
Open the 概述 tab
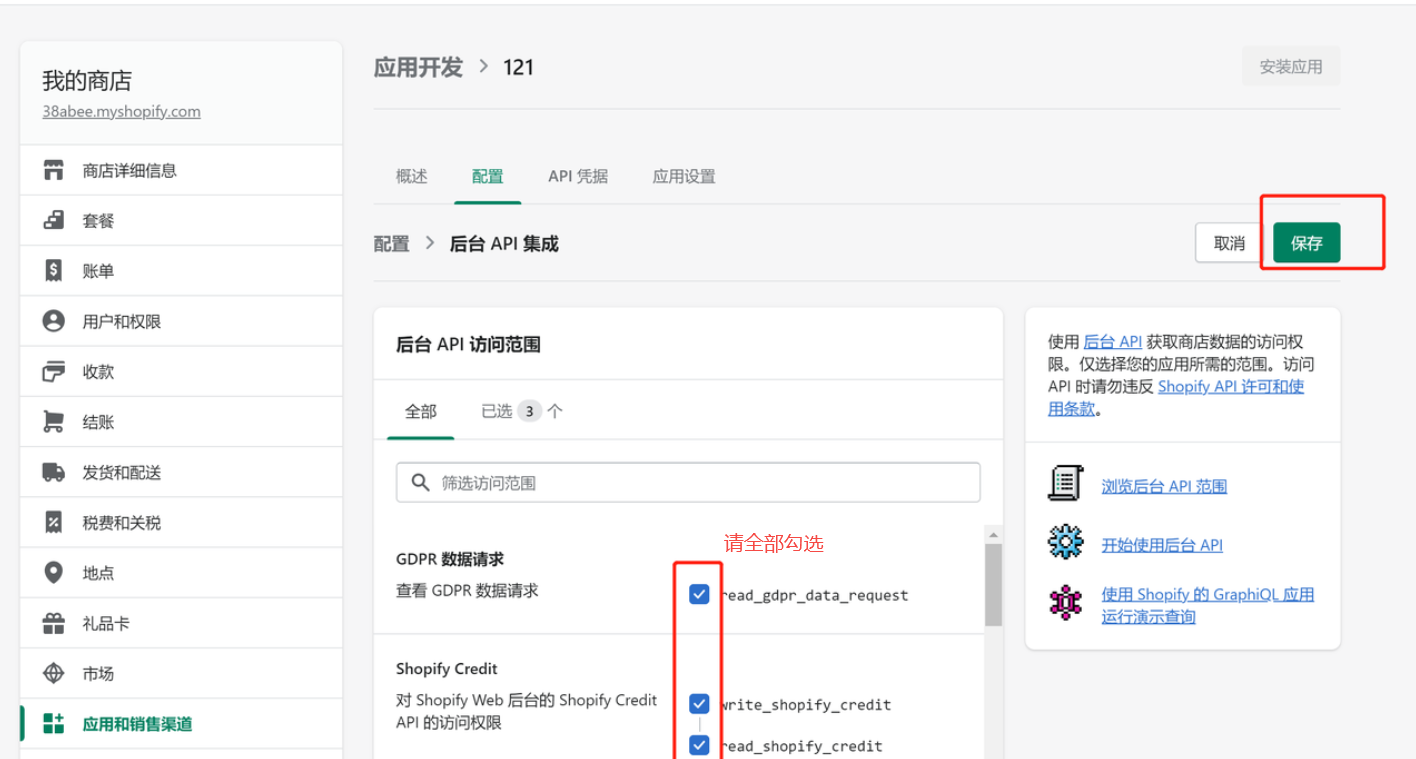412,176
